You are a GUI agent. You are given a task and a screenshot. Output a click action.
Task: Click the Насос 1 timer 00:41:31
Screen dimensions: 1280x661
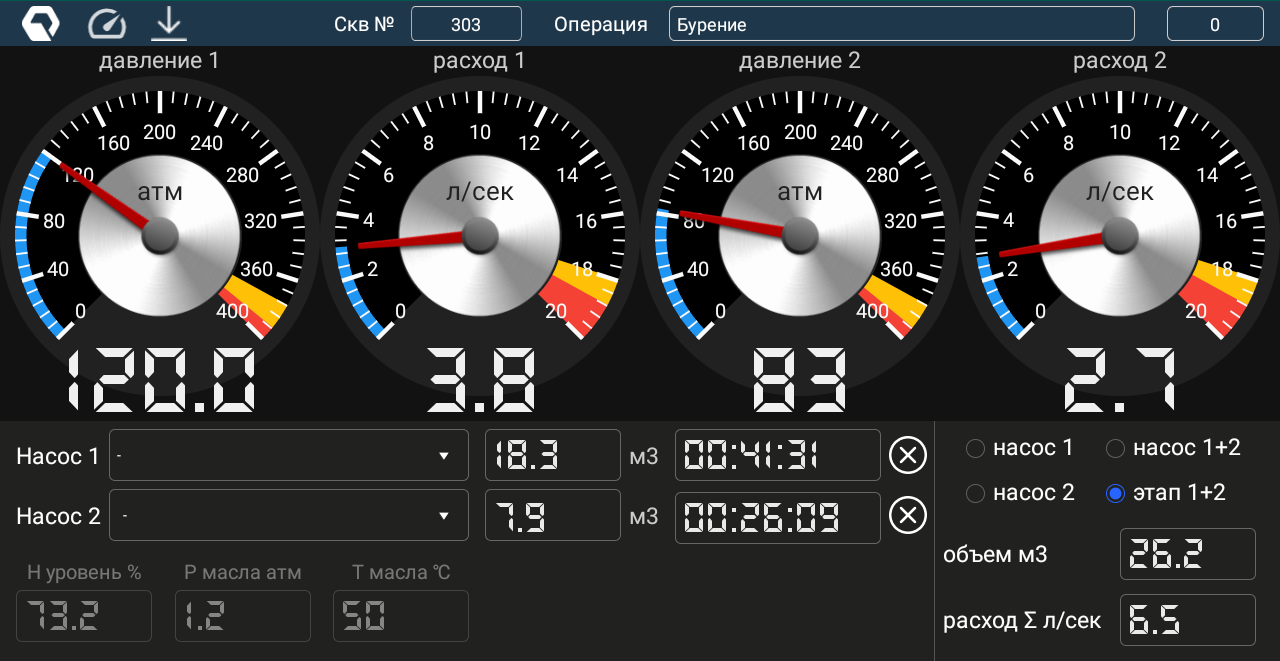point(777,456)
